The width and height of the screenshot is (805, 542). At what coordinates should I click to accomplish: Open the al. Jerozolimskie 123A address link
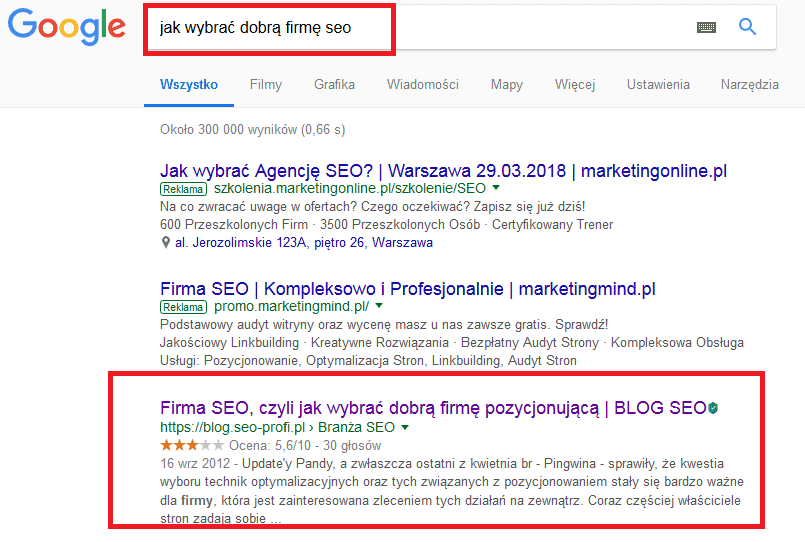click(304, 242)
